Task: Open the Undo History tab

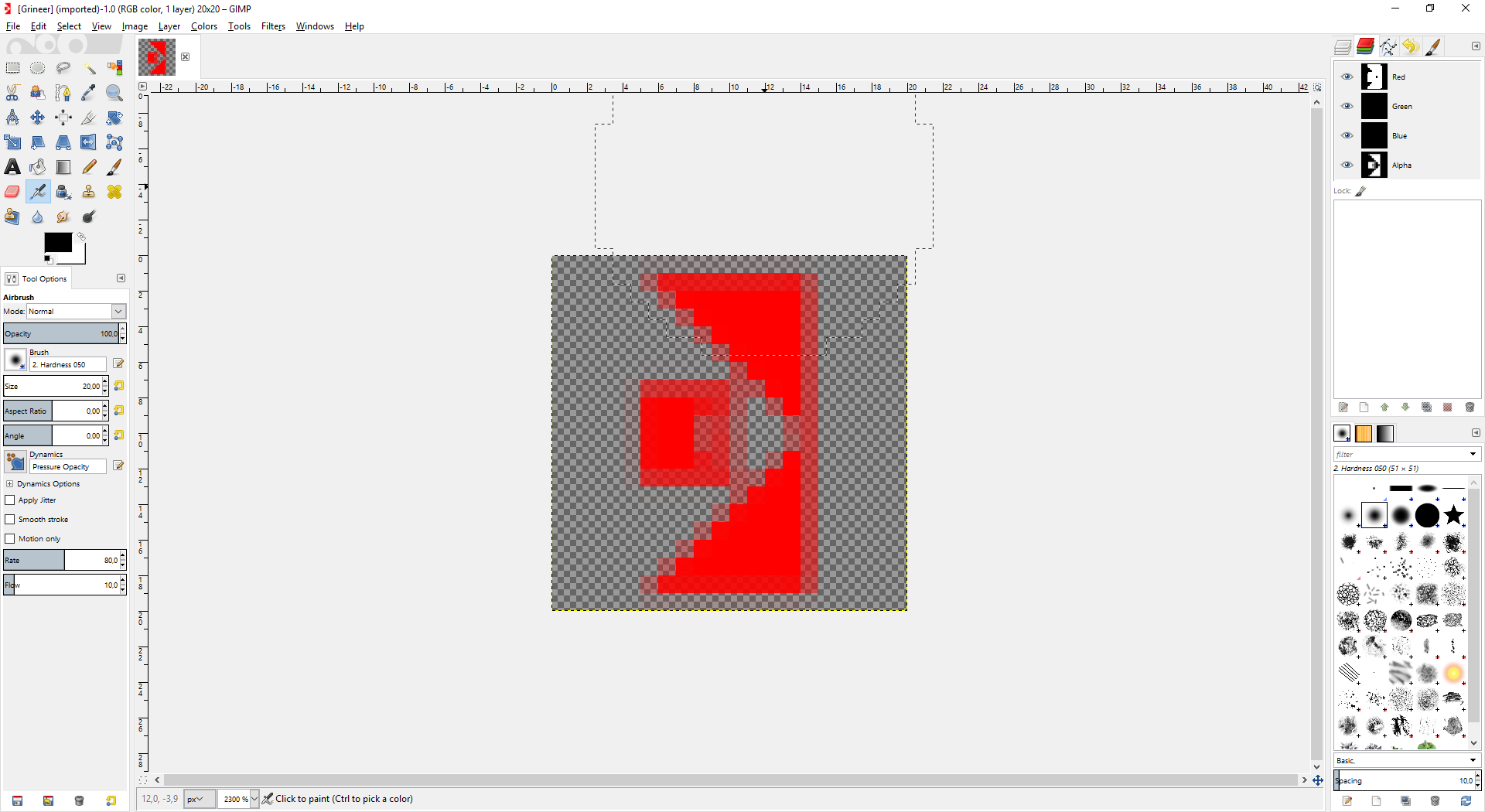Action: tap(1410, 47)
